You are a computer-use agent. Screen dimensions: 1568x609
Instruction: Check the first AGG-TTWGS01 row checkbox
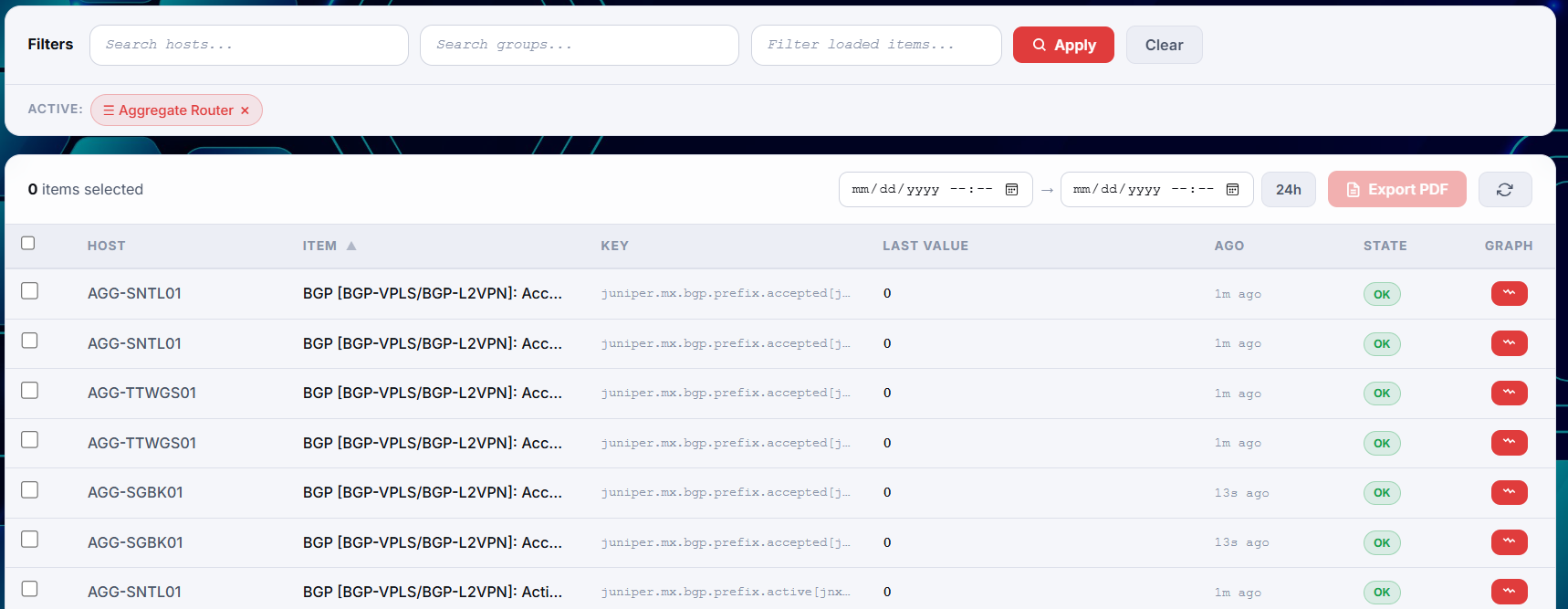coord(30,390)
